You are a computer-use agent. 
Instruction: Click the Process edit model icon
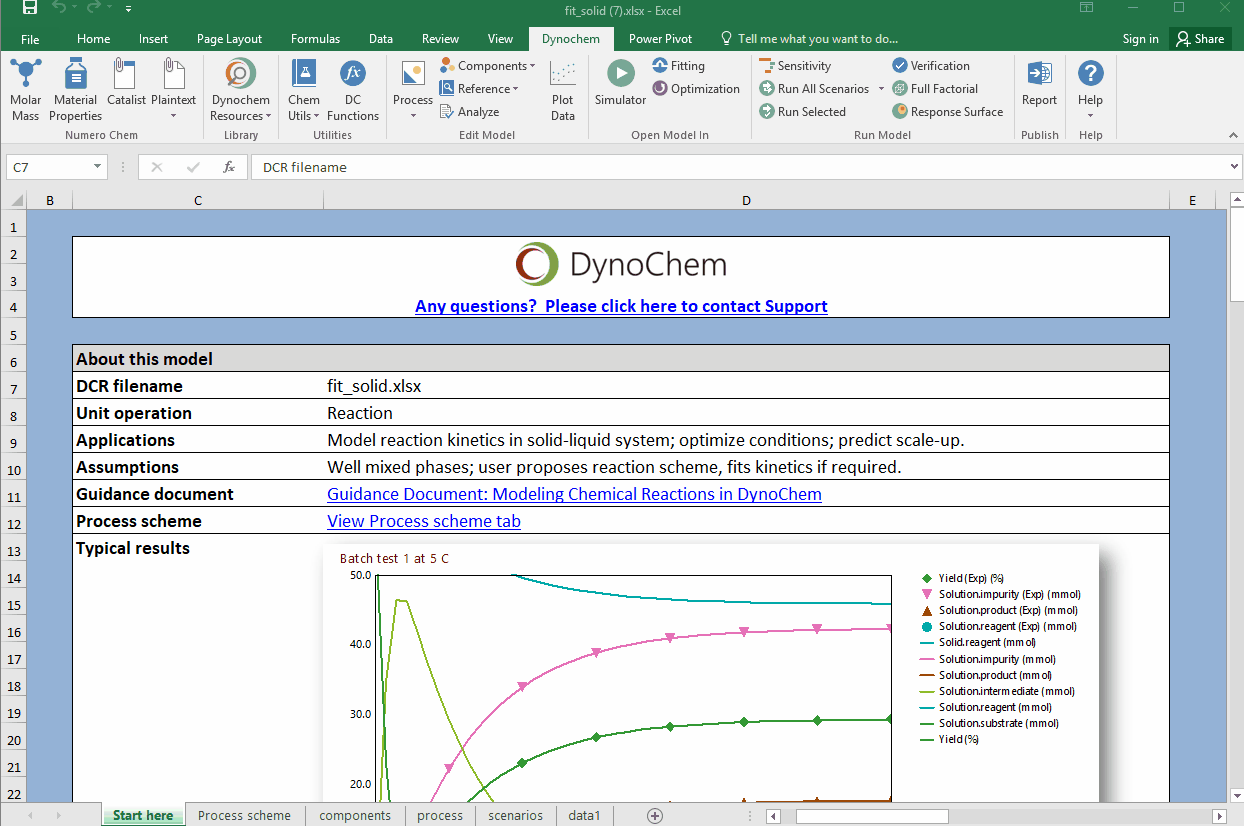pos(413,90)
